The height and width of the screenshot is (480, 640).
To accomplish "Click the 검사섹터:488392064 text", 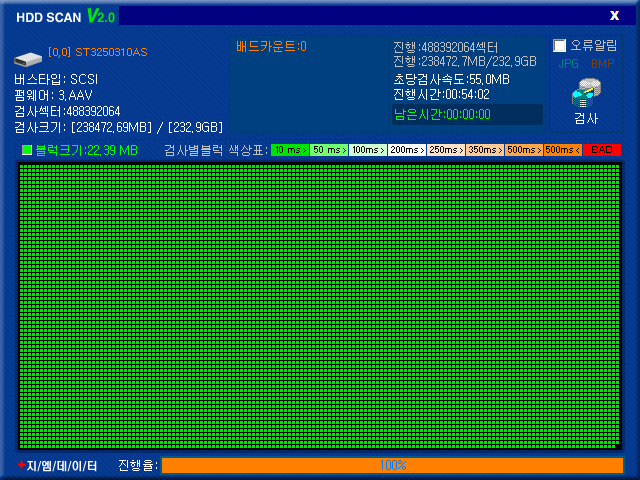I will 67,111.
